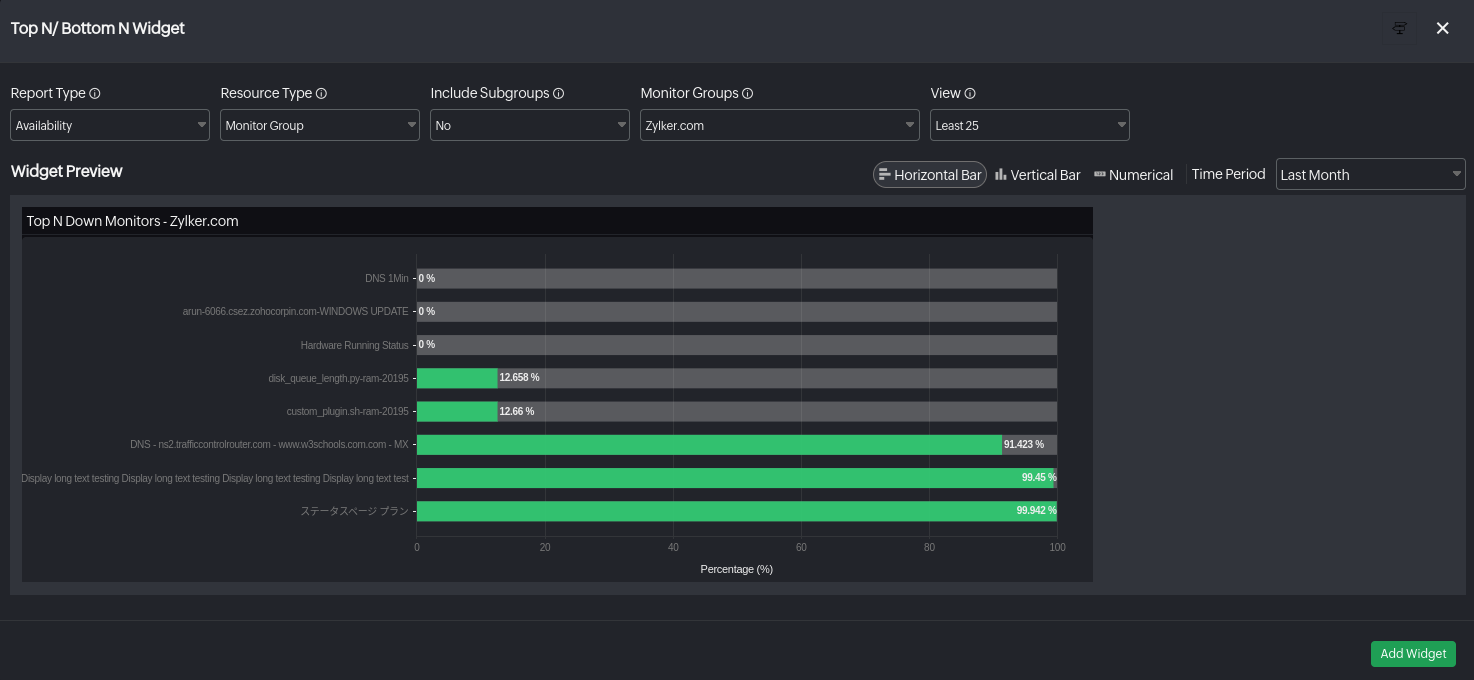
Task: Select the Horizontal Bar chart view
Action: coord(929,175)
